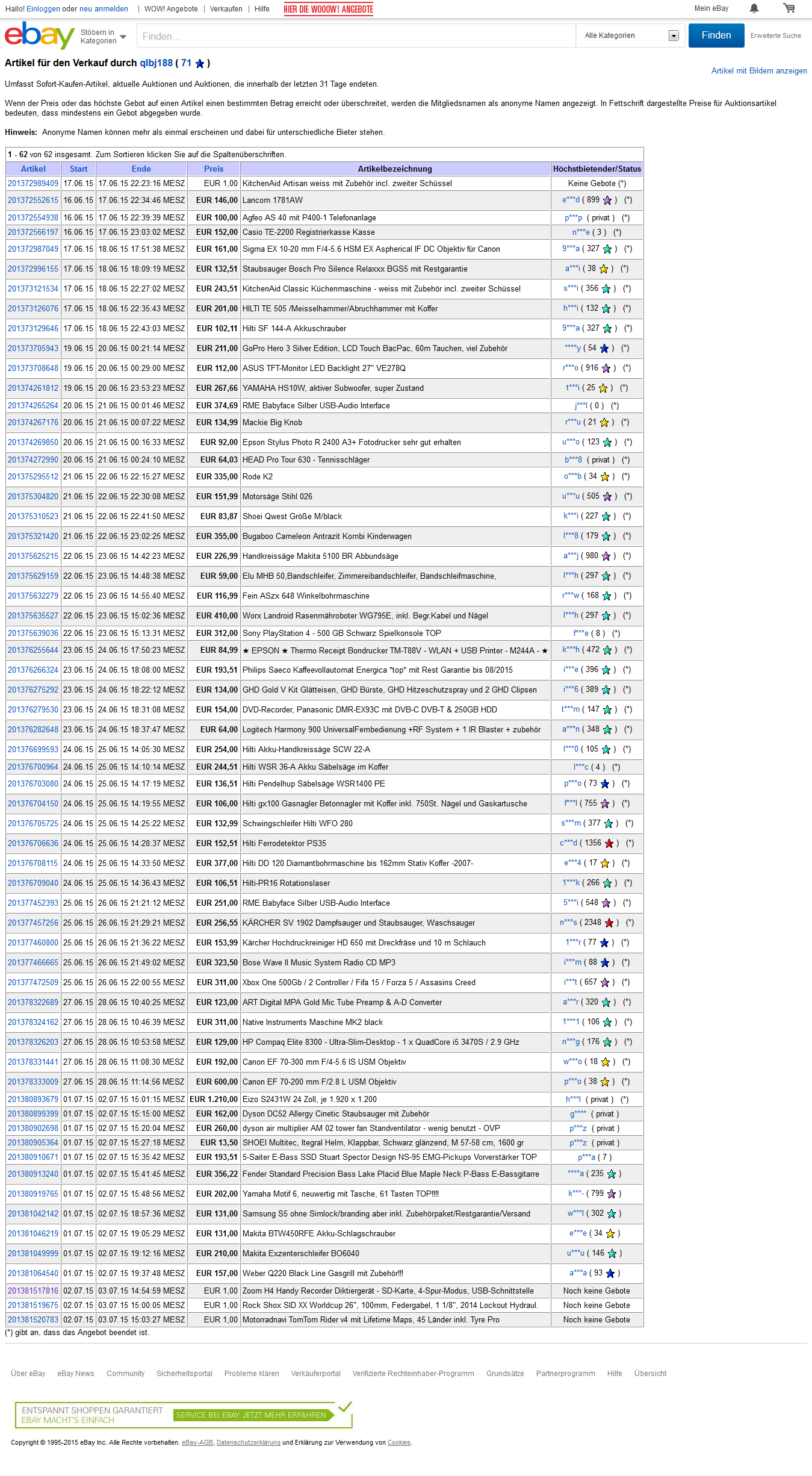Image resolution: width=812 pixels, height=1476 pixels.
Task: Click yellow star beside t***i (25)
Action: click(x=603, y=388)
